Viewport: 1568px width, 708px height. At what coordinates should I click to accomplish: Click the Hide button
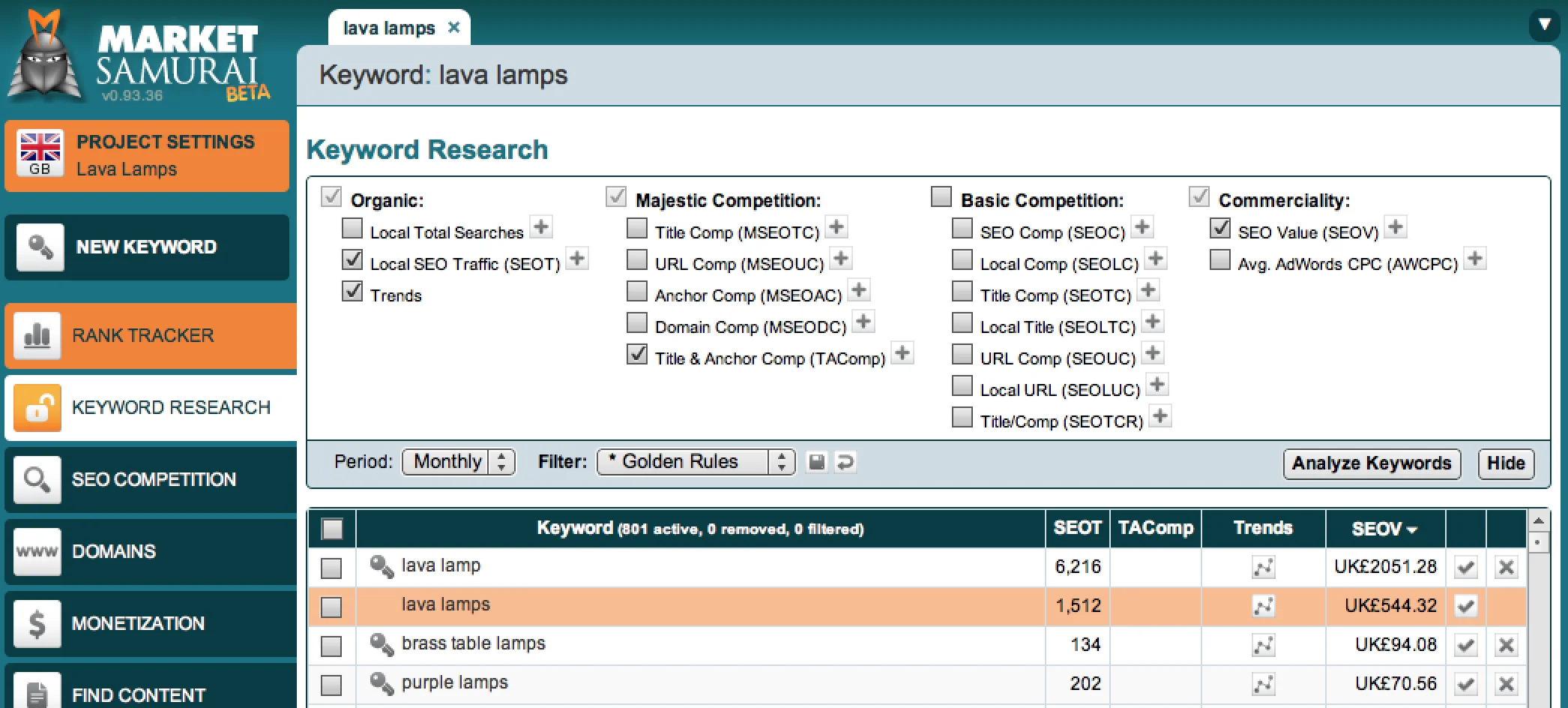(1505, 463)
